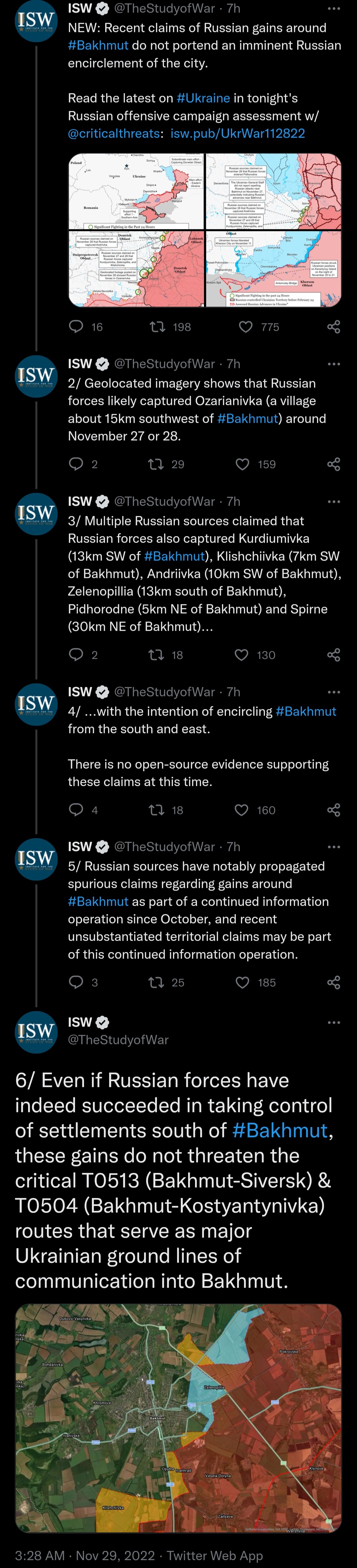
Task: Open more options on first tweet
Action: click(334, 9)
